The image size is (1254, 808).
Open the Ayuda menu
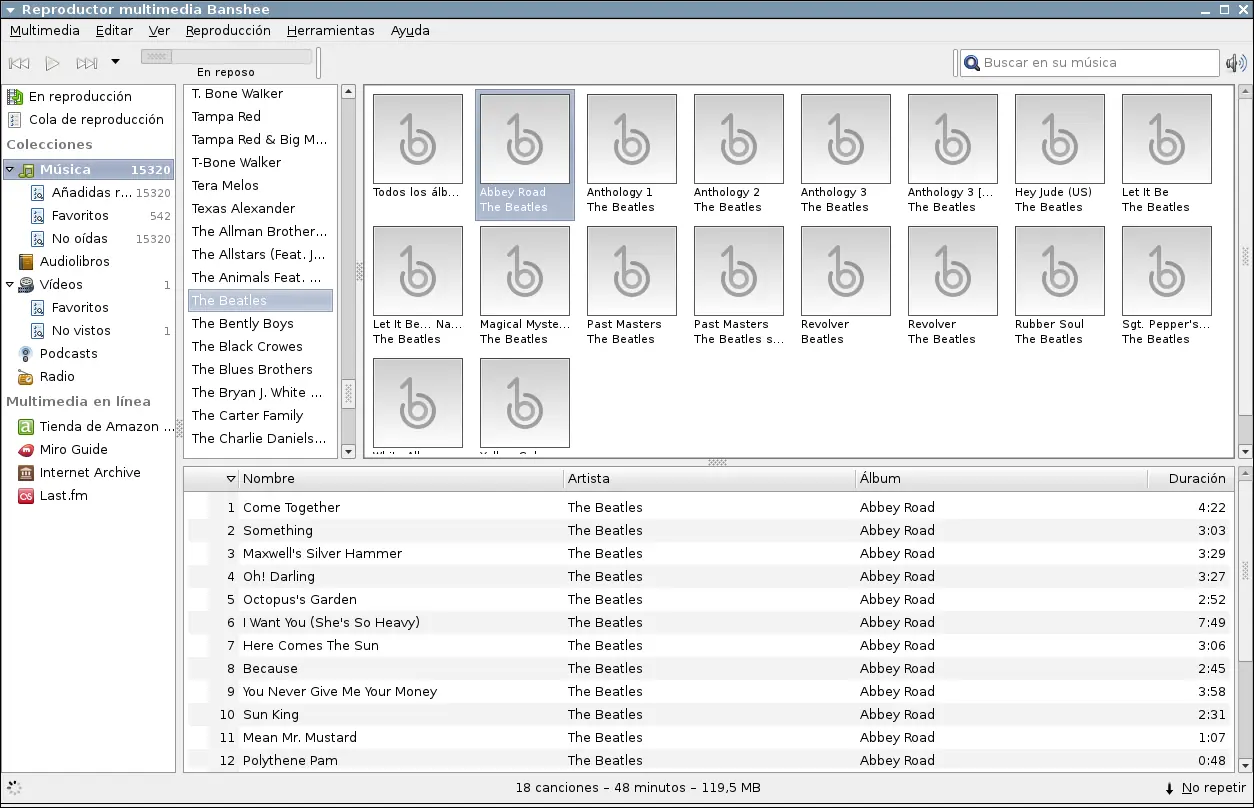pos(410,30)
